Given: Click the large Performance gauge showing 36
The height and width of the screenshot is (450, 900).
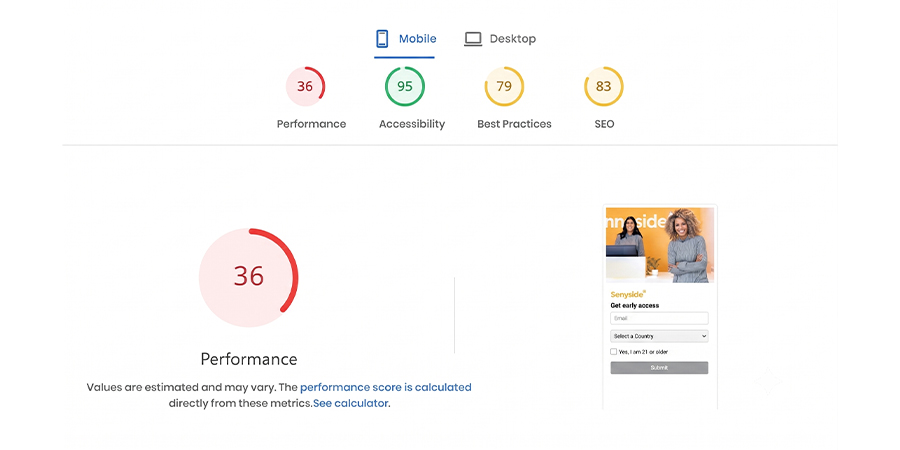Looking at the screenshot, I should 249,278.
